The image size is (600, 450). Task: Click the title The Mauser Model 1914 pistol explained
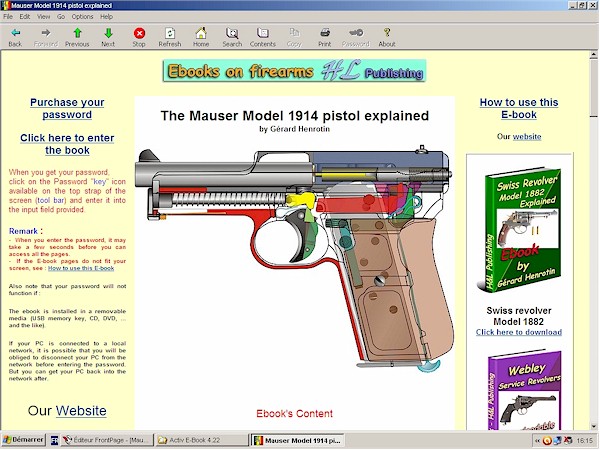click(294, 116)
